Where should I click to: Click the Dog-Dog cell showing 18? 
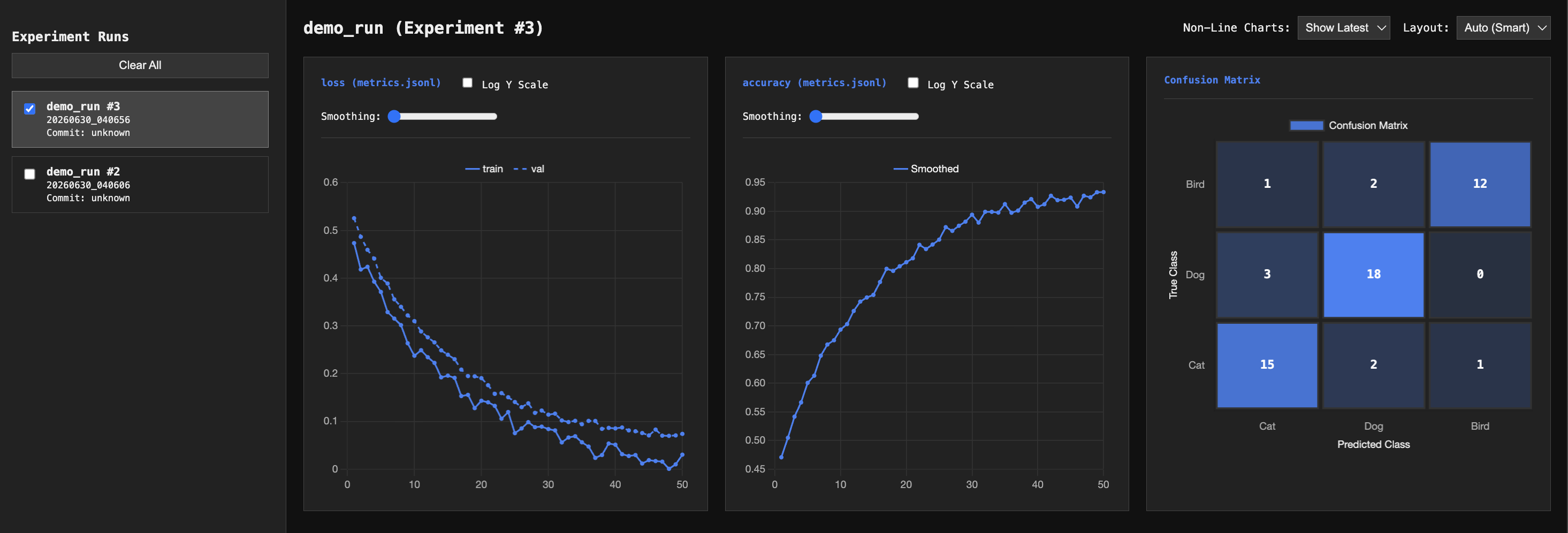click(x=1373, y=275)
